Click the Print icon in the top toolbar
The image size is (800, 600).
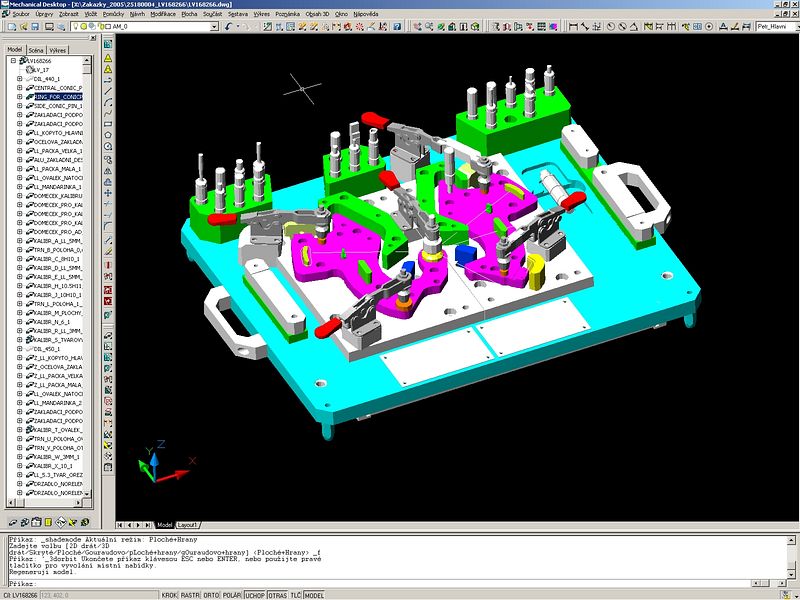[x=49, y=27]
